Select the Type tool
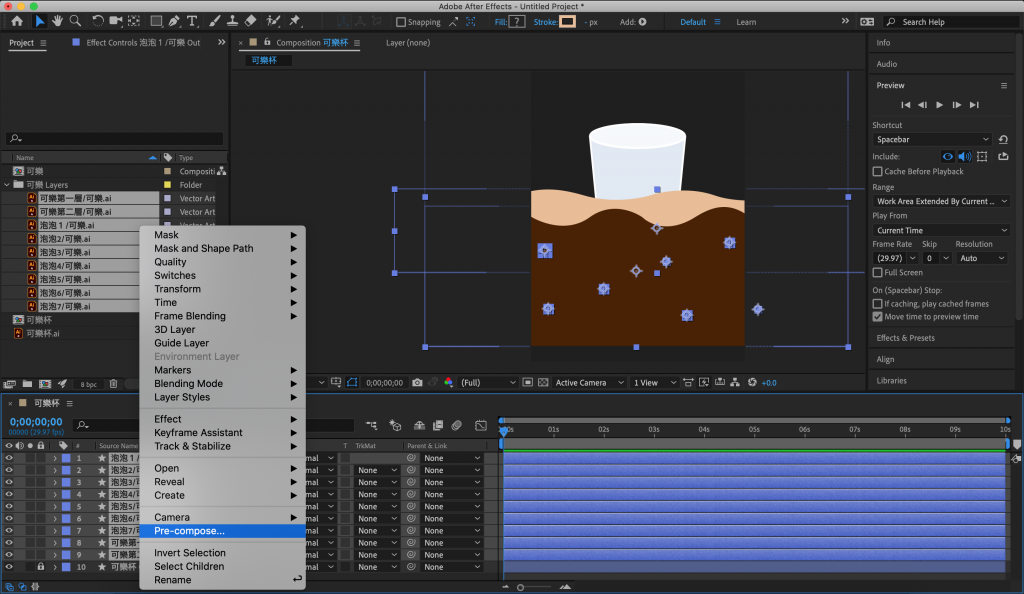The image size is (1024, 594). coord(193,21)
